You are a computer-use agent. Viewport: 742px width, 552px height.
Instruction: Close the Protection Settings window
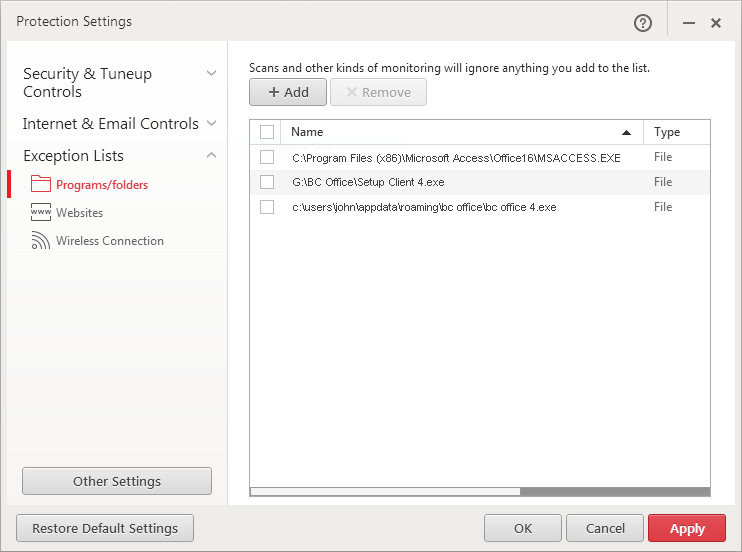point(716,22)
